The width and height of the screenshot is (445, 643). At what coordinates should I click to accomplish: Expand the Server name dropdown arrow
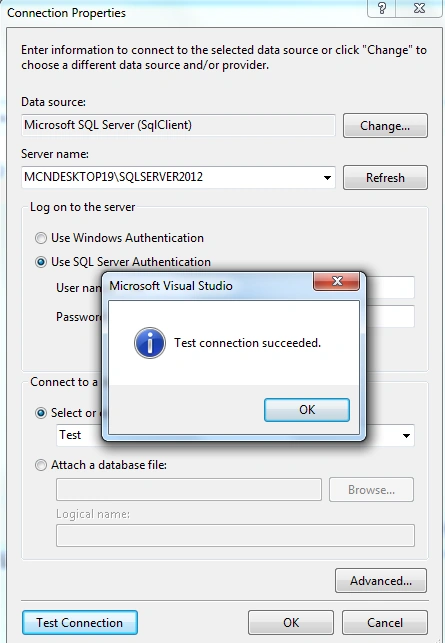click(x=327, y=178)
